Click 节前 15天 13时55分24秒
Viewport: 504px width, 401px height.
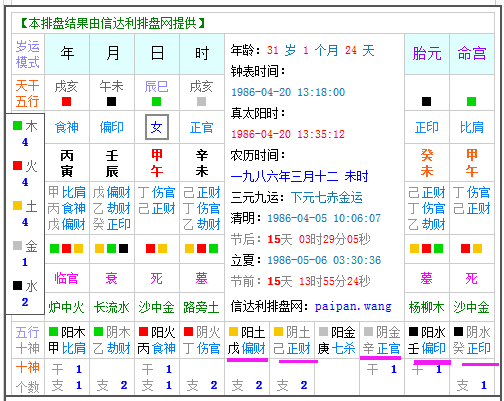[x=300, y=281]
